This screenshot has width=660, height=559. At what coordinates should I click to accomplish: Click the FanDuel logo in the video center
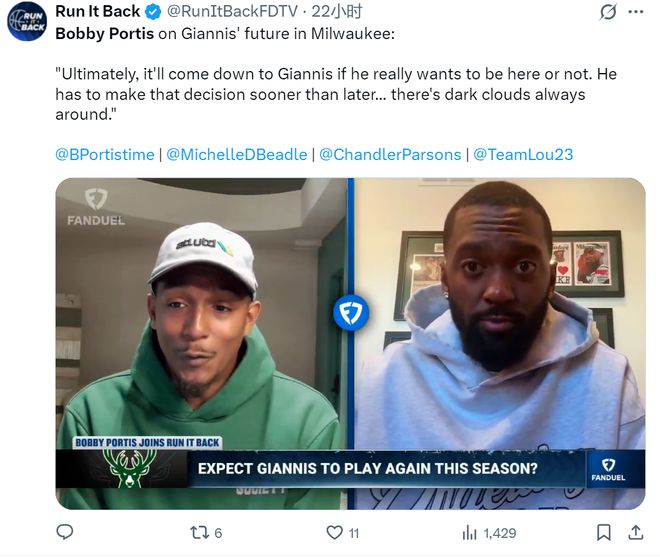click(351, 313)
